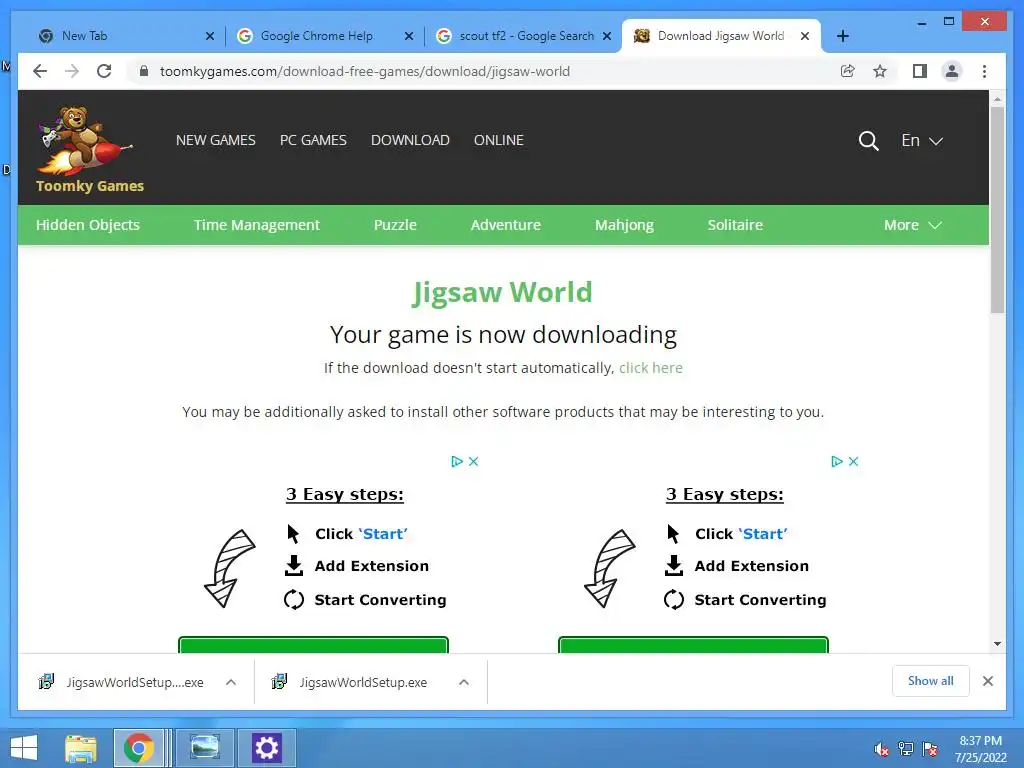Browse the Time Management category
This screenshot has height=768, width=1024.
257,225
